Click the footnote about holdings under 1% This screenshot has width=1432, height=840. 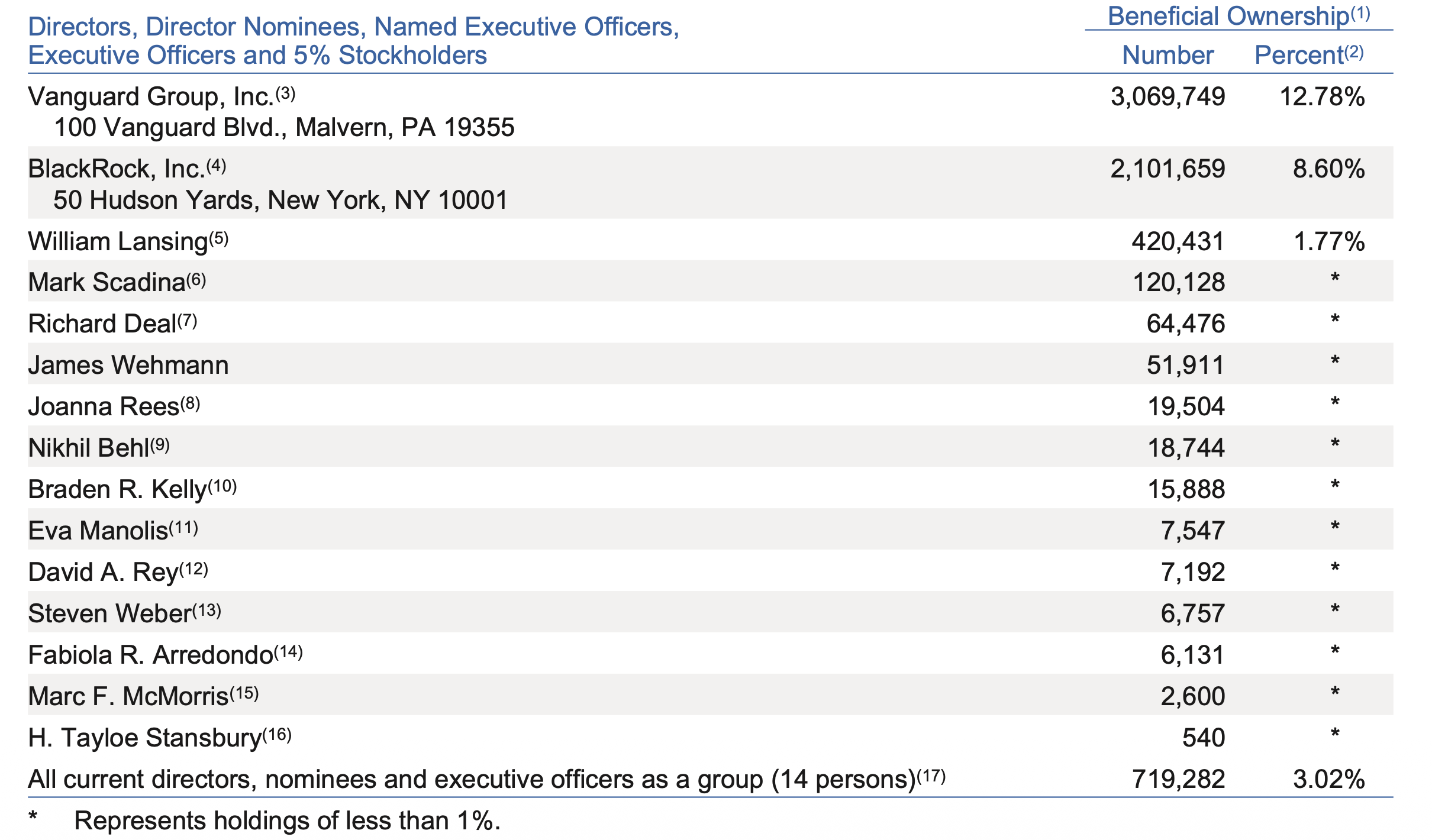[x=264, y=821]
